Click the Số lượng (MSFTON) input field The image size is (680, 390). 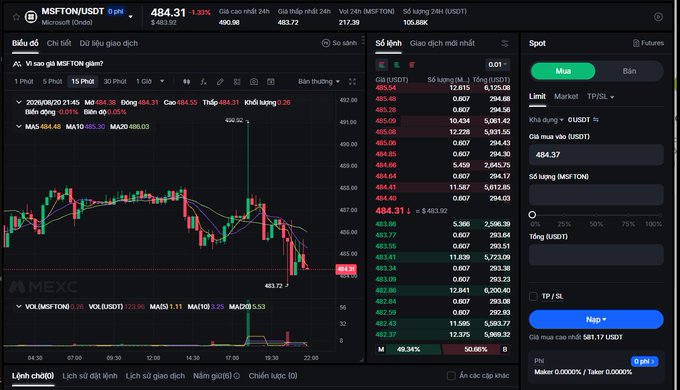596,195
